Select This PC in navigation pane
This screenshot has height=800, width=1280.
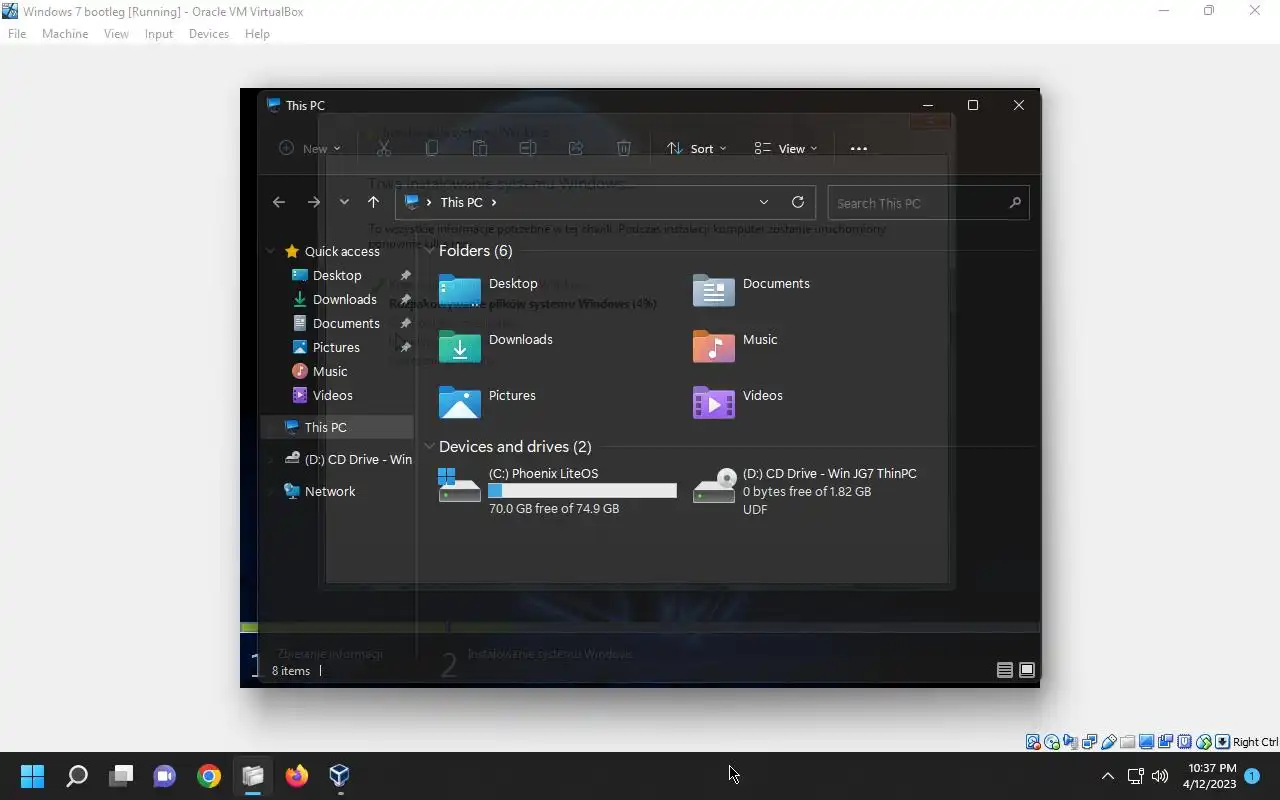(337, 427)
